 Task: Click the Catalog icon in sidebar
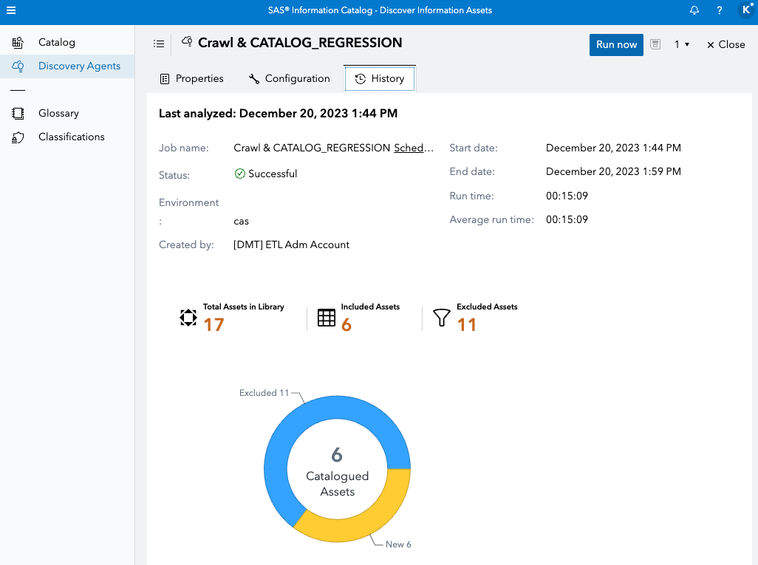pyautogui.click(x=18, y=43)
